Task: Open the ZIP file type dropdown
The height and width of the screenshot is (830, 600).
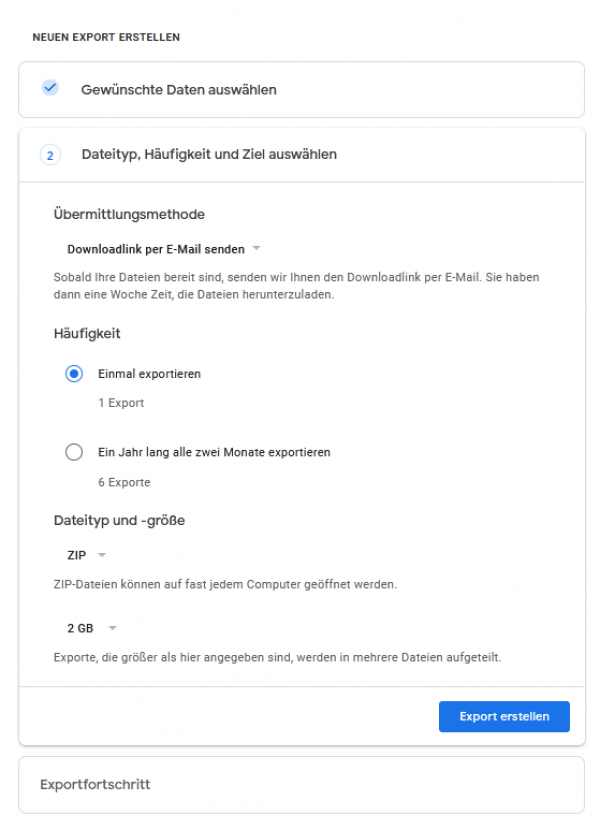Action: [x=86, y=555]
